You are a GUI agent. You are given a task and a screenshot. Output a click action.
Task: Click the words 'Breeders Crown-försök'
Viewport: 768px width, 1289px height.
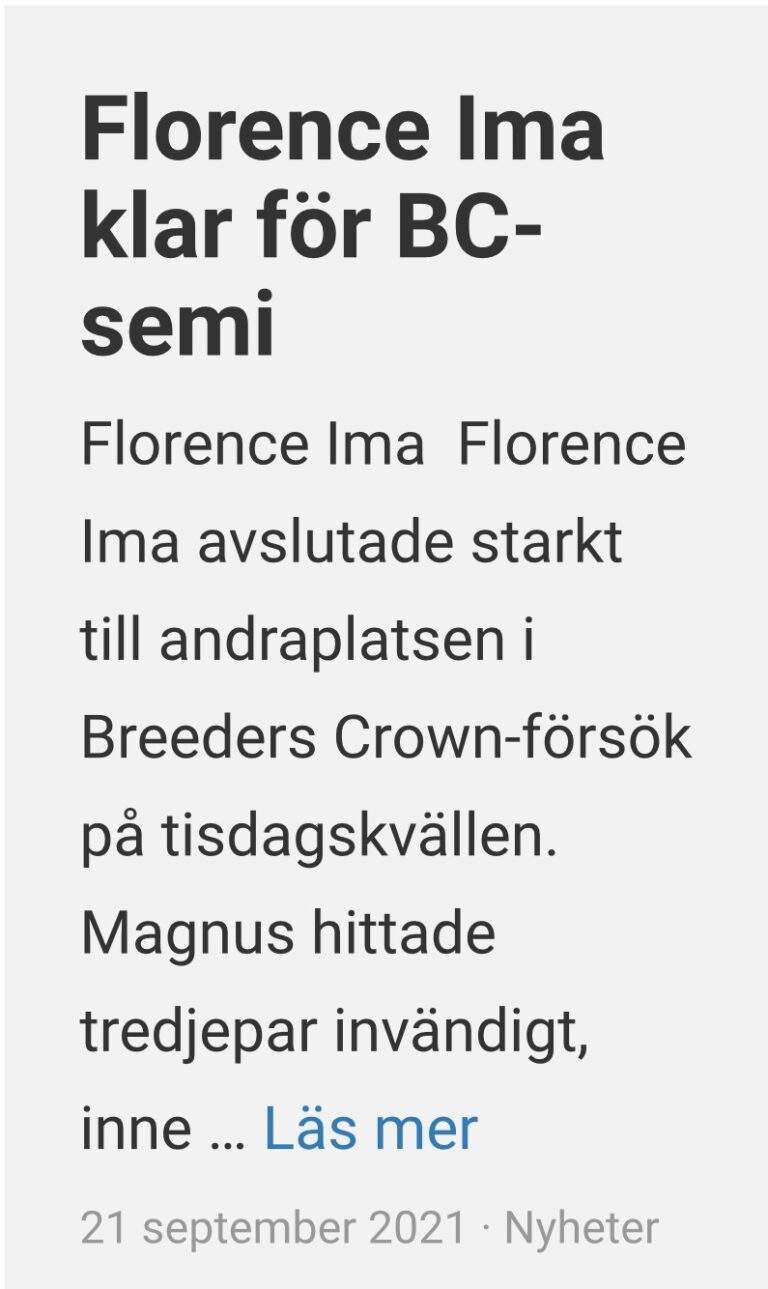pyautogui.click(x=386, y=738)
